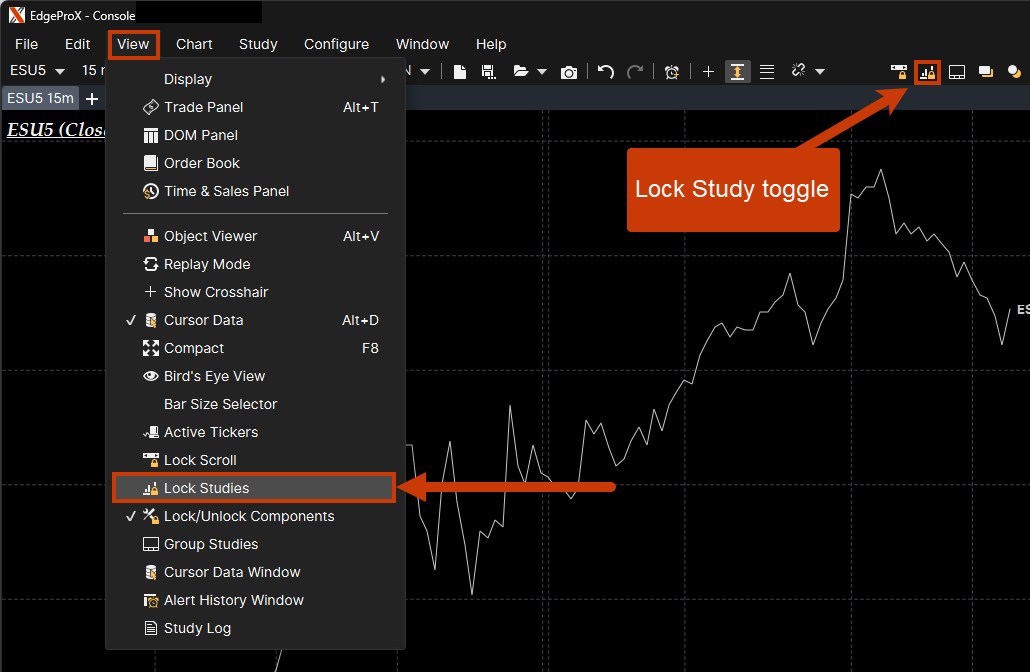Click the Lock Study toggle in the toolbar
The image size is (1030, 672).
(x=927, y=72)
